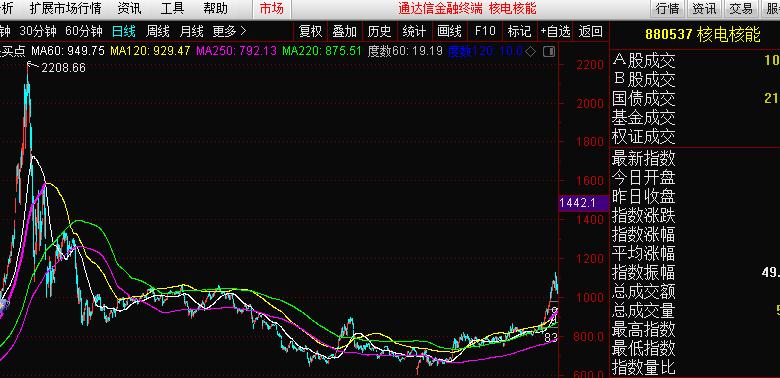Viewport: 780px width, 378px height.
Task: Open the 资讯 menu
Action: pos(129,8)
